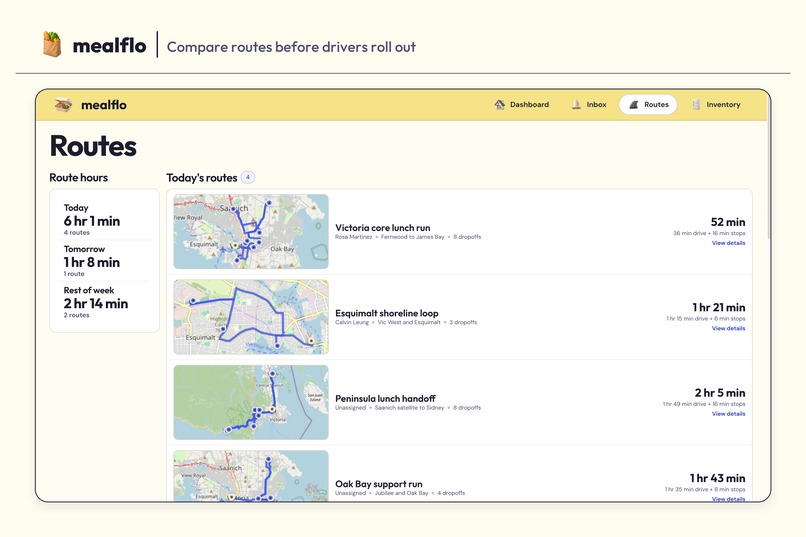Click the Rest of week 2 hr 14 min value
The height and width of the screenshot is (537, 806).
point(96,303)
